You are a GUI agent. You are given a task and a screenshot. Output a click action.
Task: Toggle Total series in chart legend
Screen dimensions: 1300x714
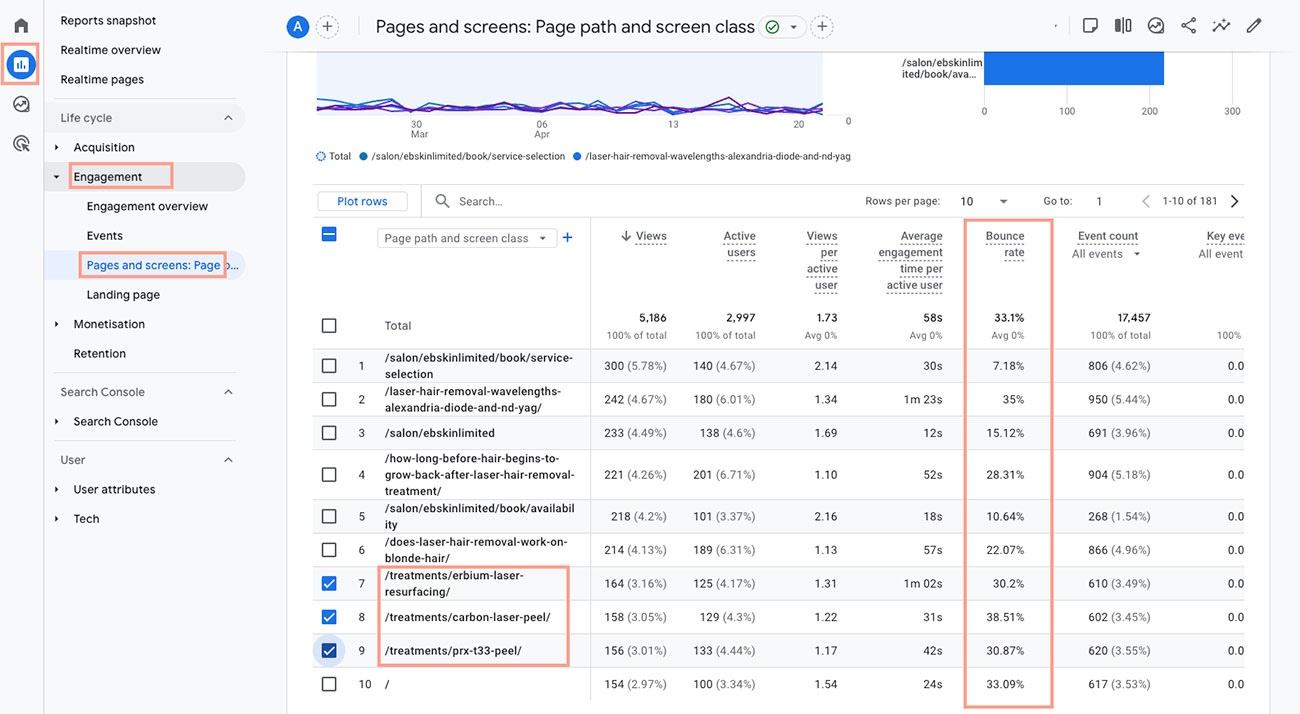334,156
